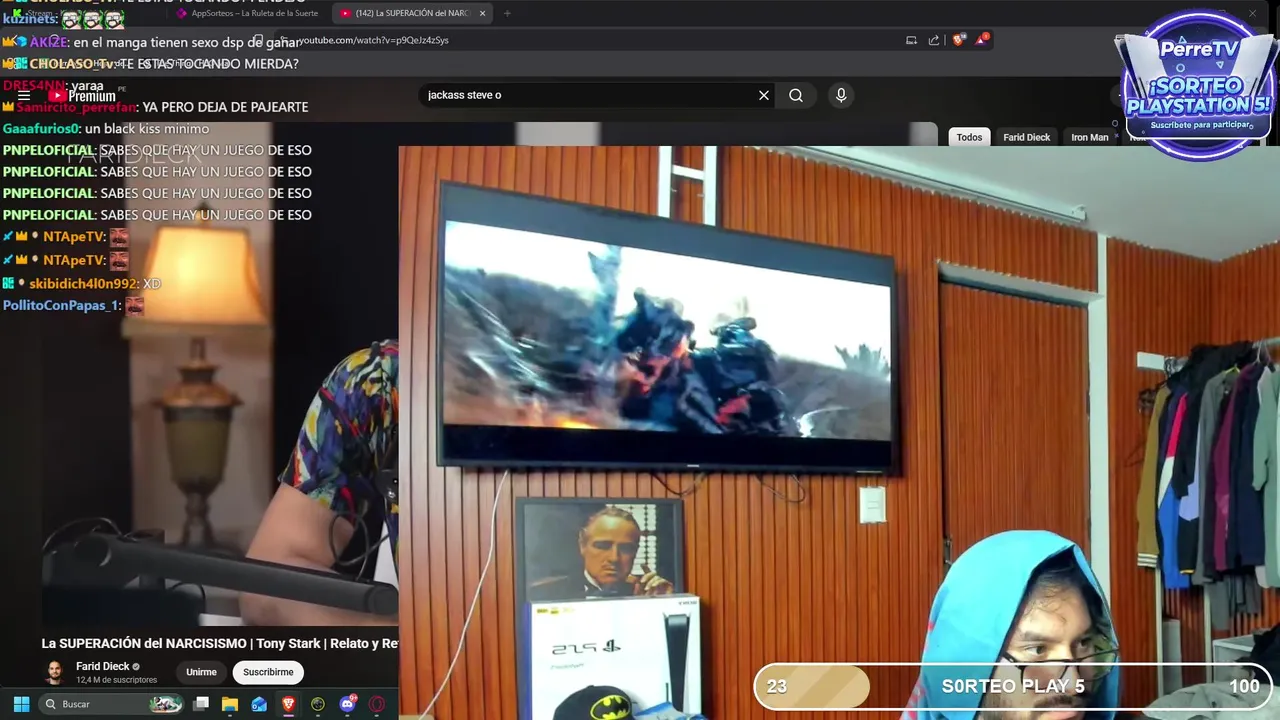The image size is (1280, 720).
Task: Go to YouTube Premium home logo
Action: click(x=84, y=96)
